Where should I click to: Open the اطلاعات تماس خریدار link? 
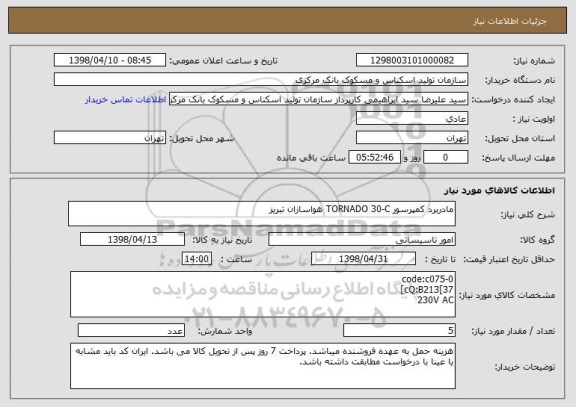[x=125, y=100]
